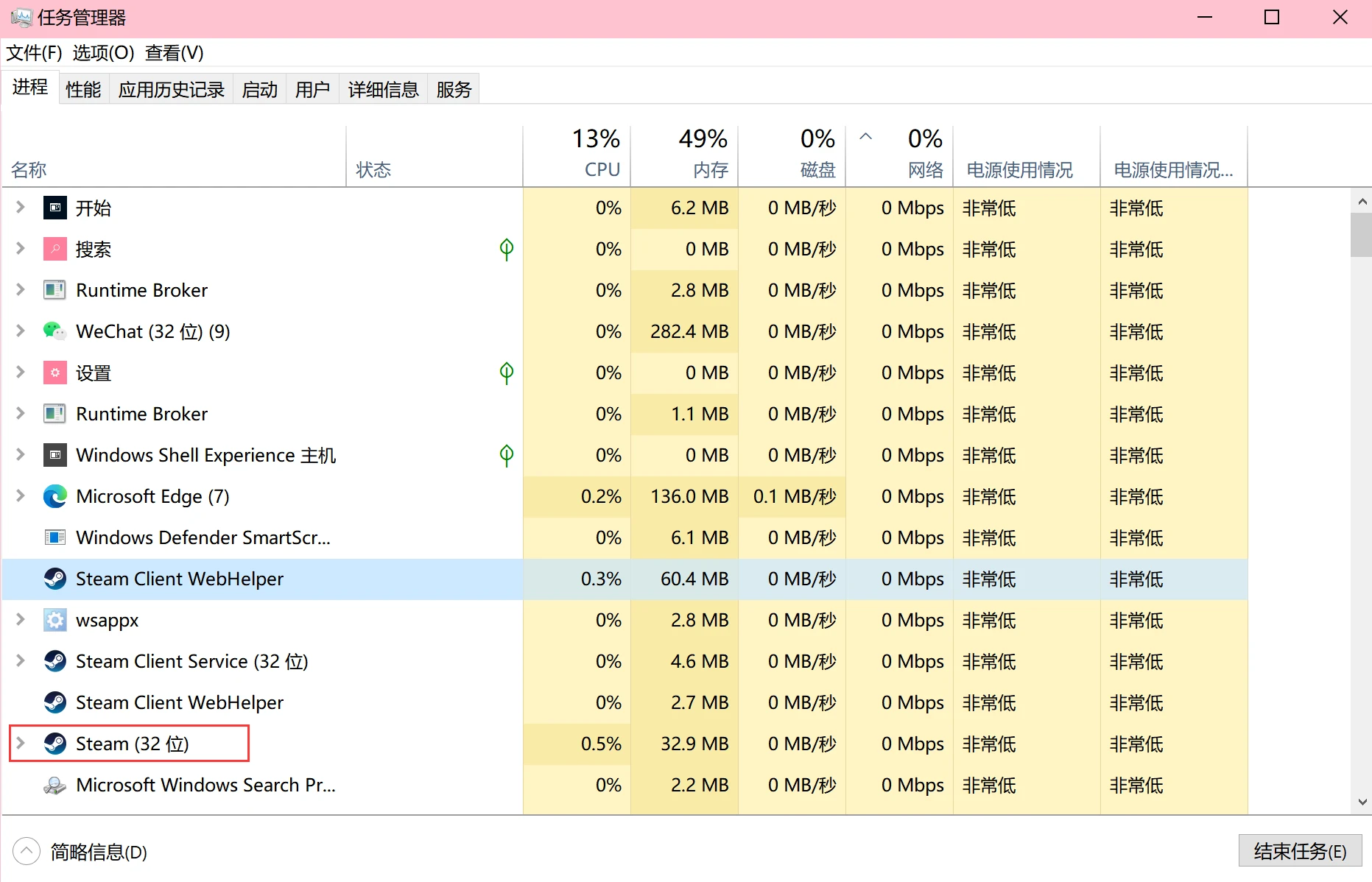Select the 进程 tab
The height and width of the screenshot is (882, 1372).
[x=30, y=88]
